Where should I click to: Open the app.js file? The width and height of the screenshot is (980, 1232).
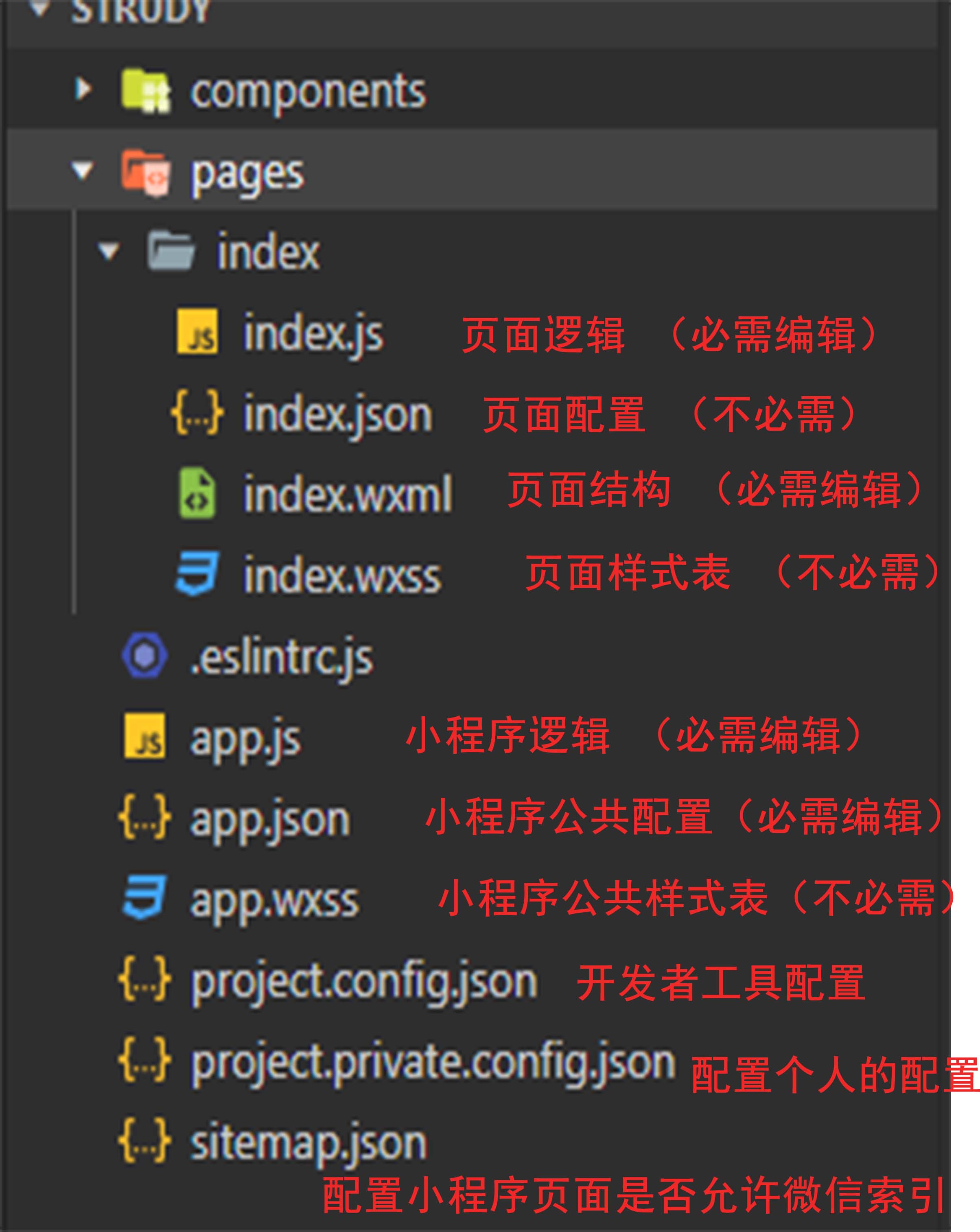(245, 741)
